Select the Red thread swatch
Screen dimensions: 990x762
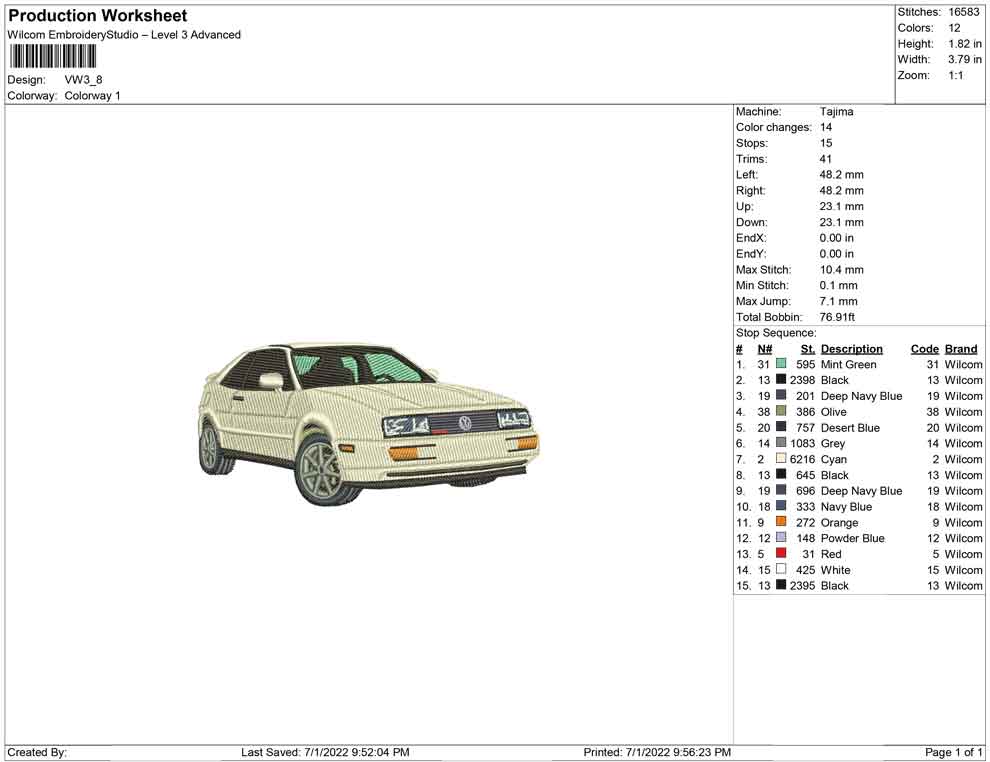tap(781, 554)
